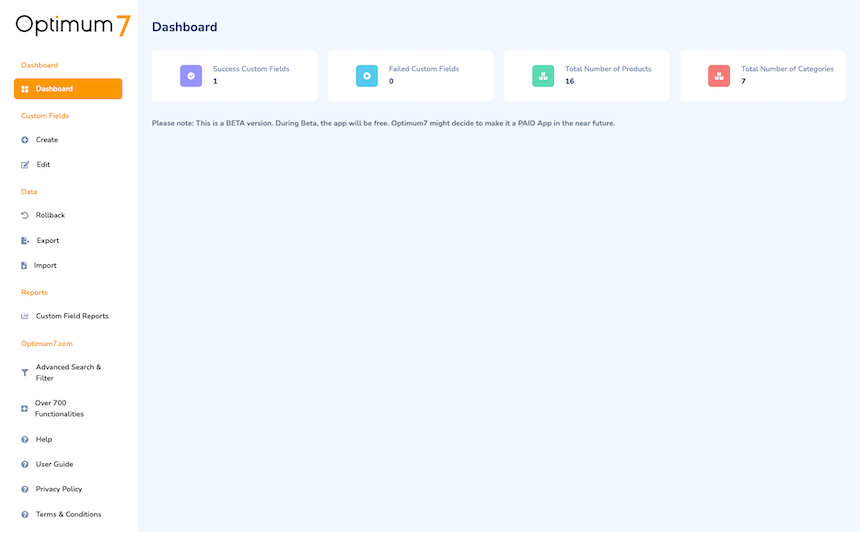Click the Dashboard grid icon in sidebar

click(x=25, y=89)
